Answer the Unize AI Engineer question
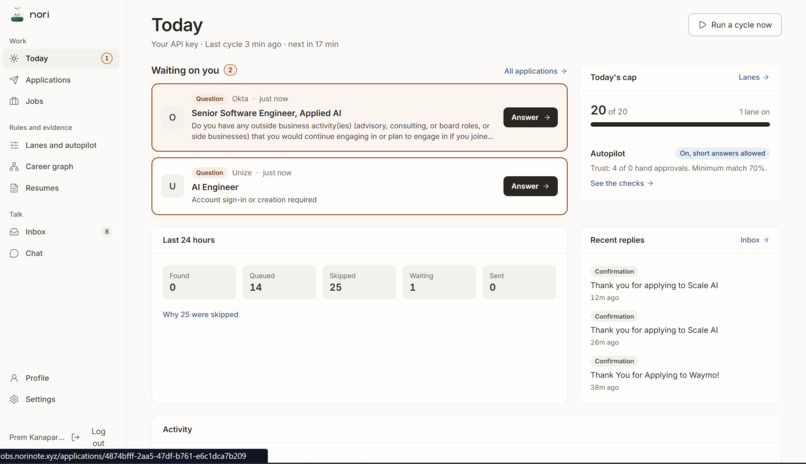 tap(530, 186)
